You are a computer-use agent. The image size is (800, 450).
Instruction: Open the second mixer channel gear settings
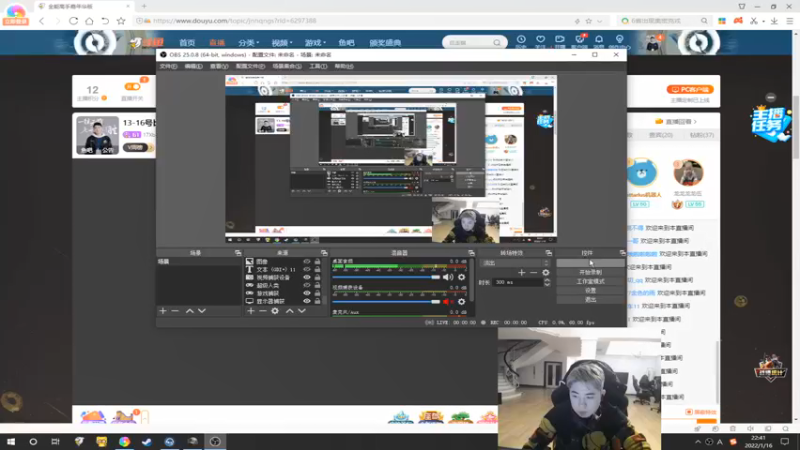tap(462, 302)
